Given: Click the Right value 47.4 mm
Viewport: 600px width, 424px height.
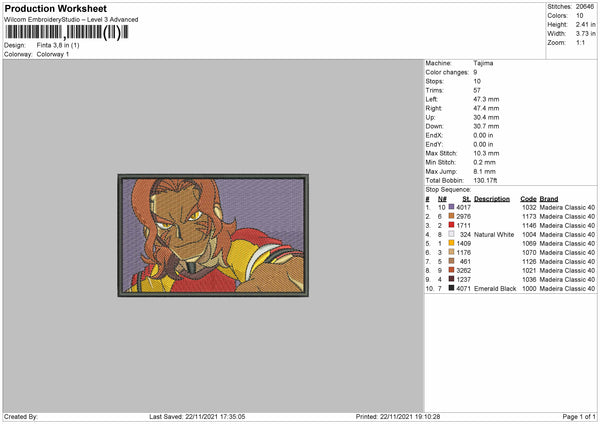Looking at the screenshot, I should coord(486,108).
